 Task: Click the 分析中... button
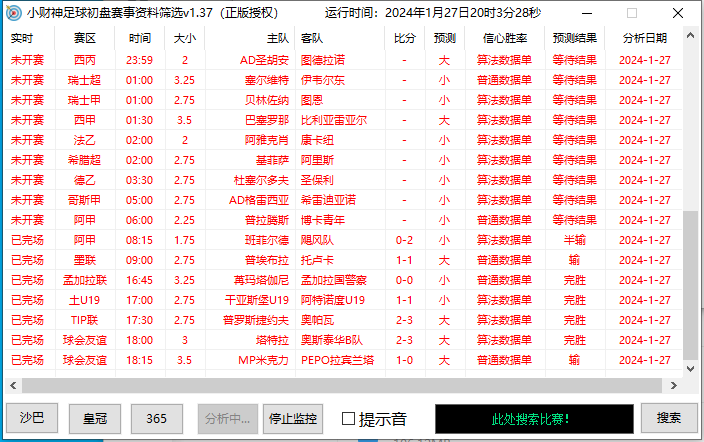[x=228, y=419]
